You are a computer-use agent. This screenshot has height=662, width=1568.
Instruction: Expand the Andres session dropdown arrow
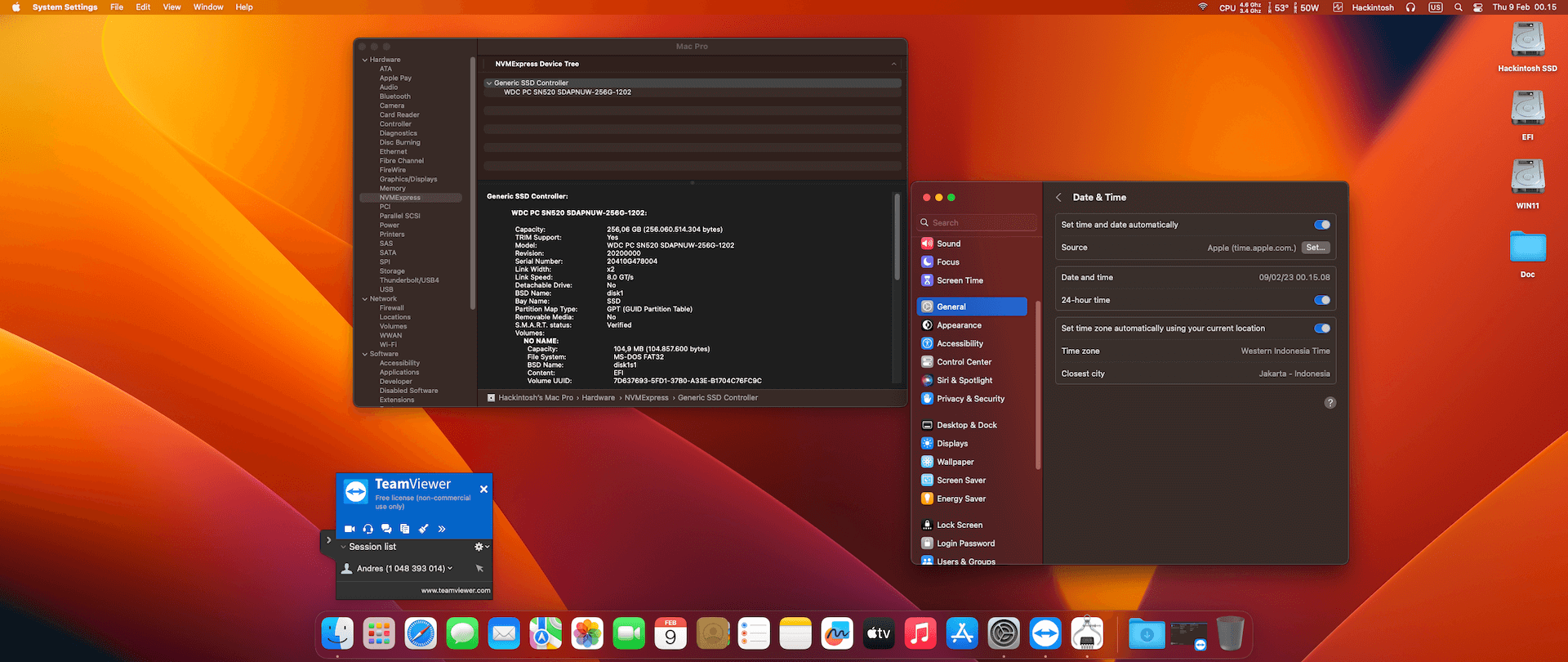450,568
